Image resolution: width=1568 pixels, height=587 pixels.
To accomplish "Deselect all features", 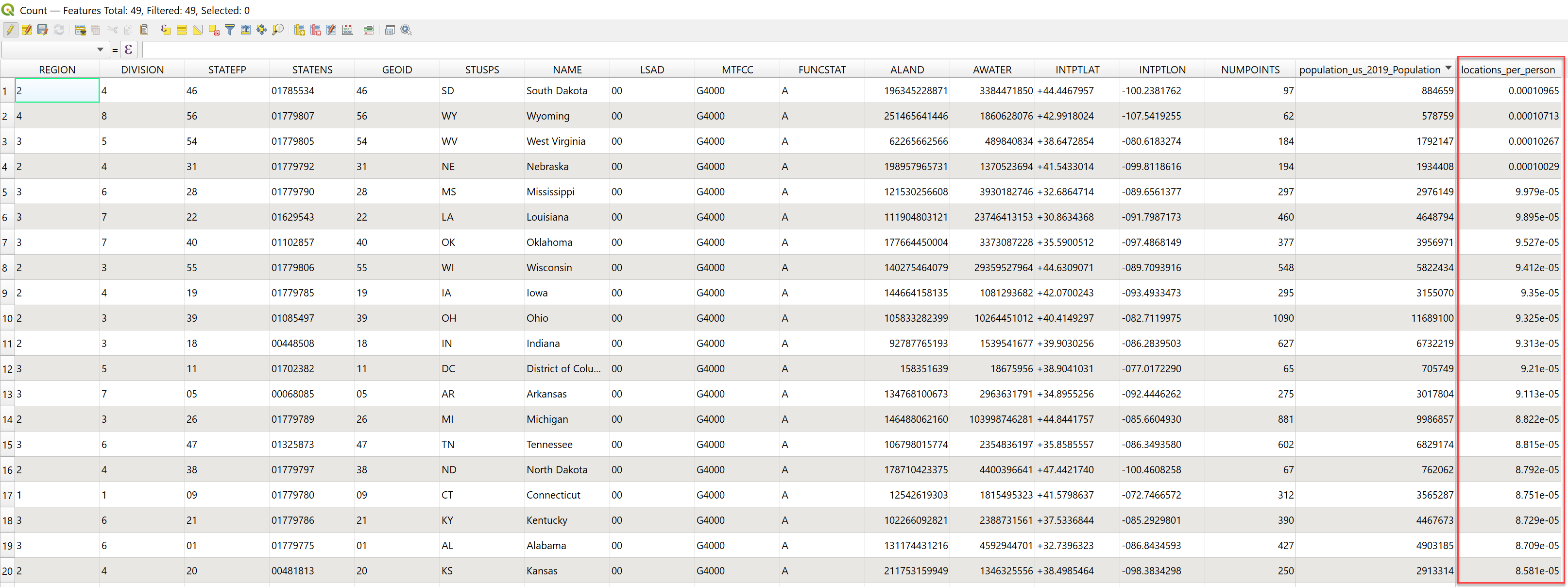I will (214, 30).
